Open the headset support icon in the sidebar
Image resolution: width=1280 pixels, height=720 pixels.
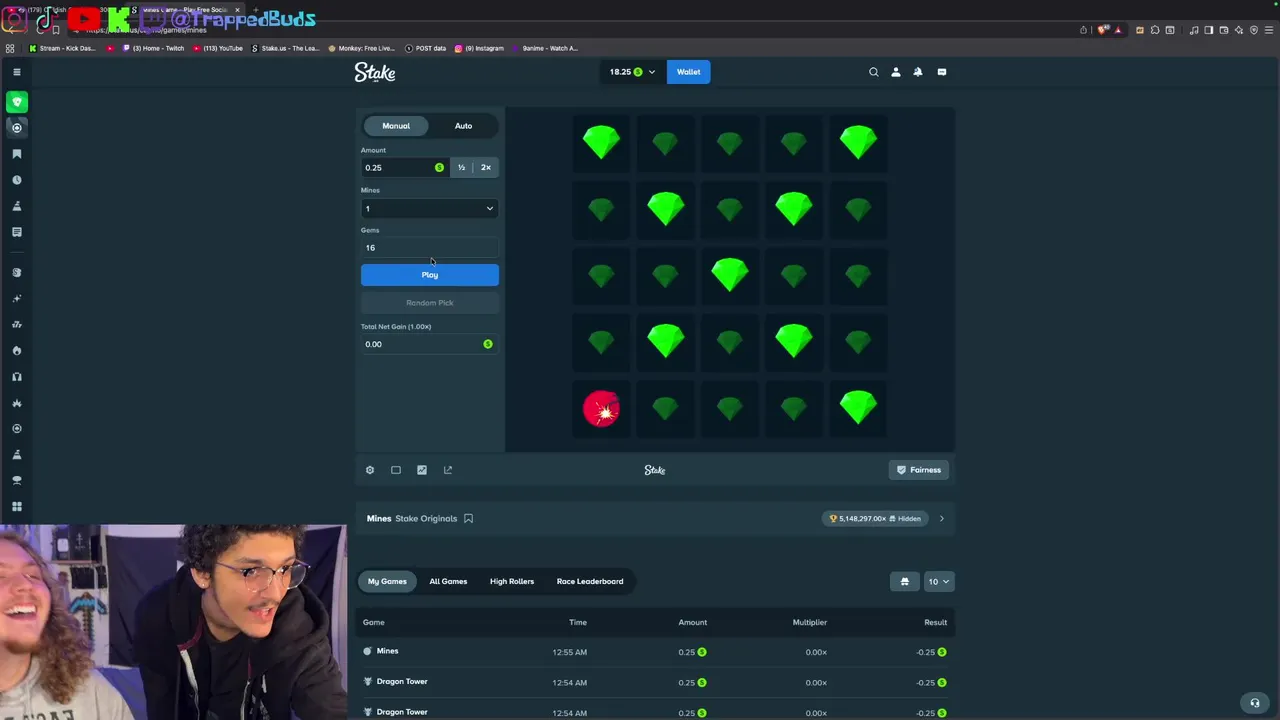coord(17,376)
